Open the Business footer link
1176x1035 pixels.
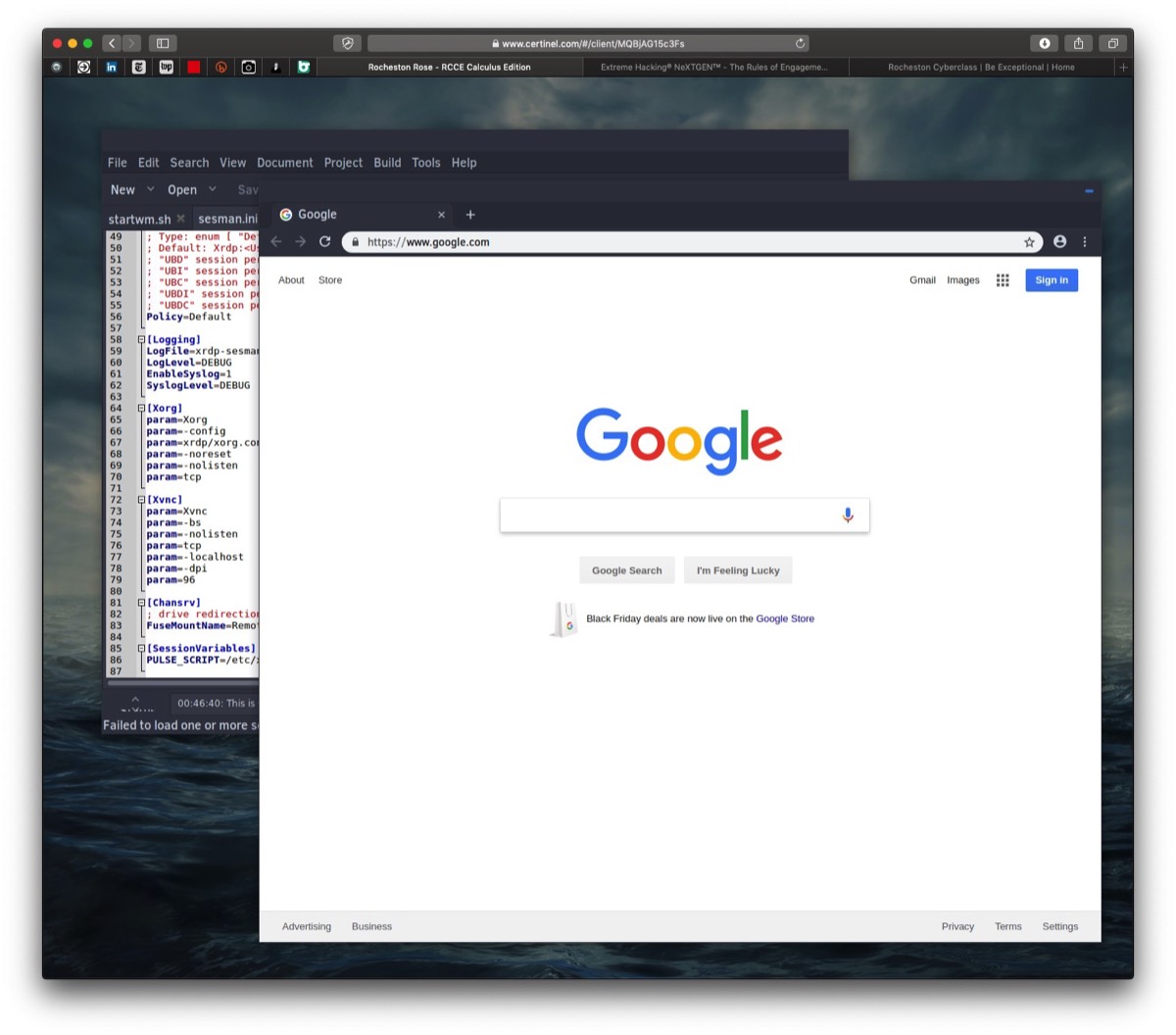coord(371,926)
